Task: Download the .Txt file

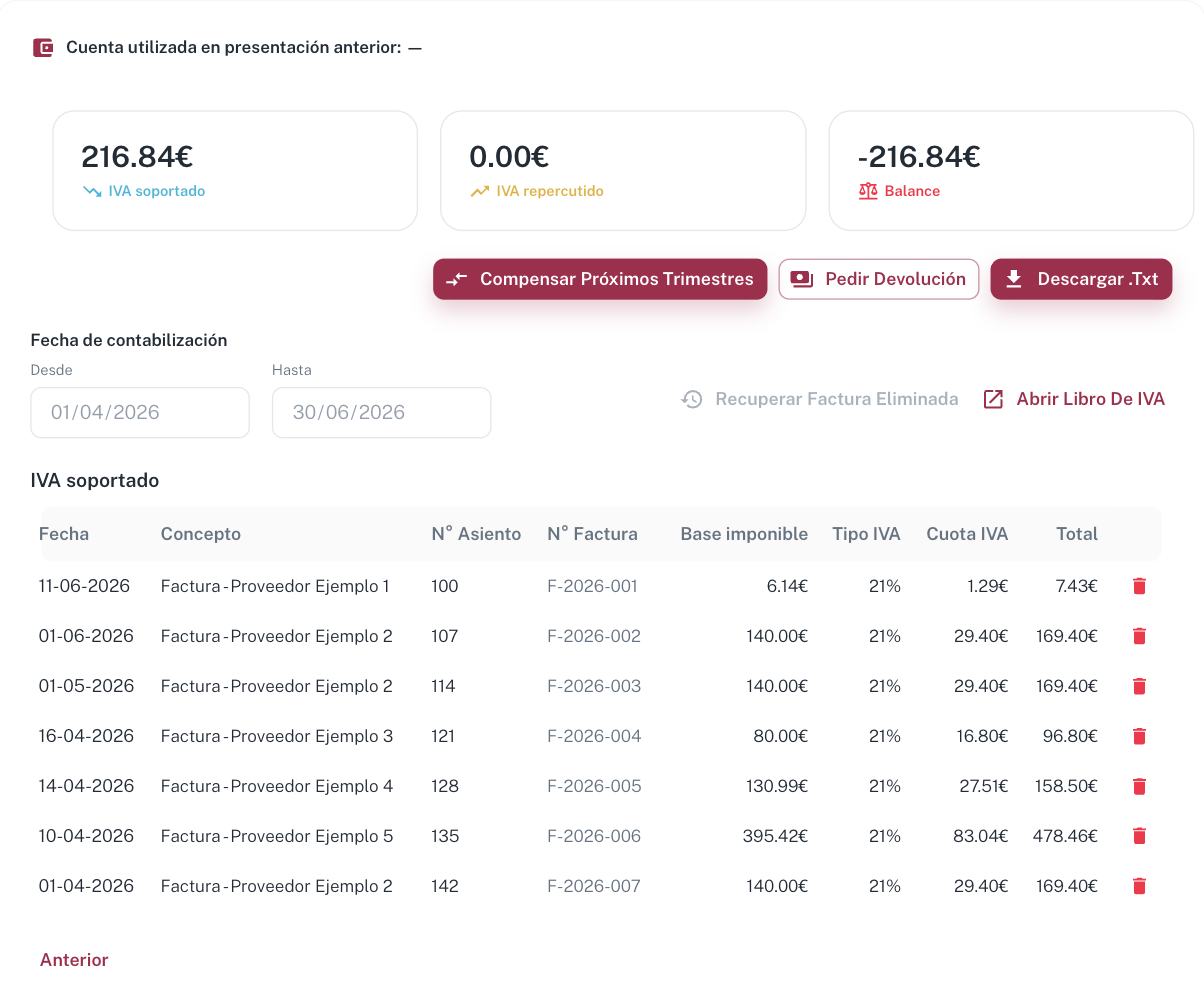Action: click(x=1081, y=279)
